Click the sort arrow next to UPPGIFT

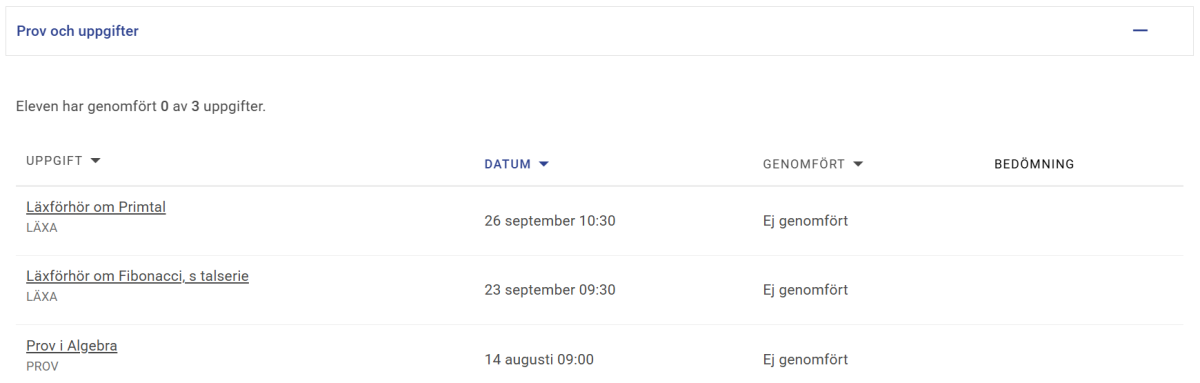click(x=96, y=163)
